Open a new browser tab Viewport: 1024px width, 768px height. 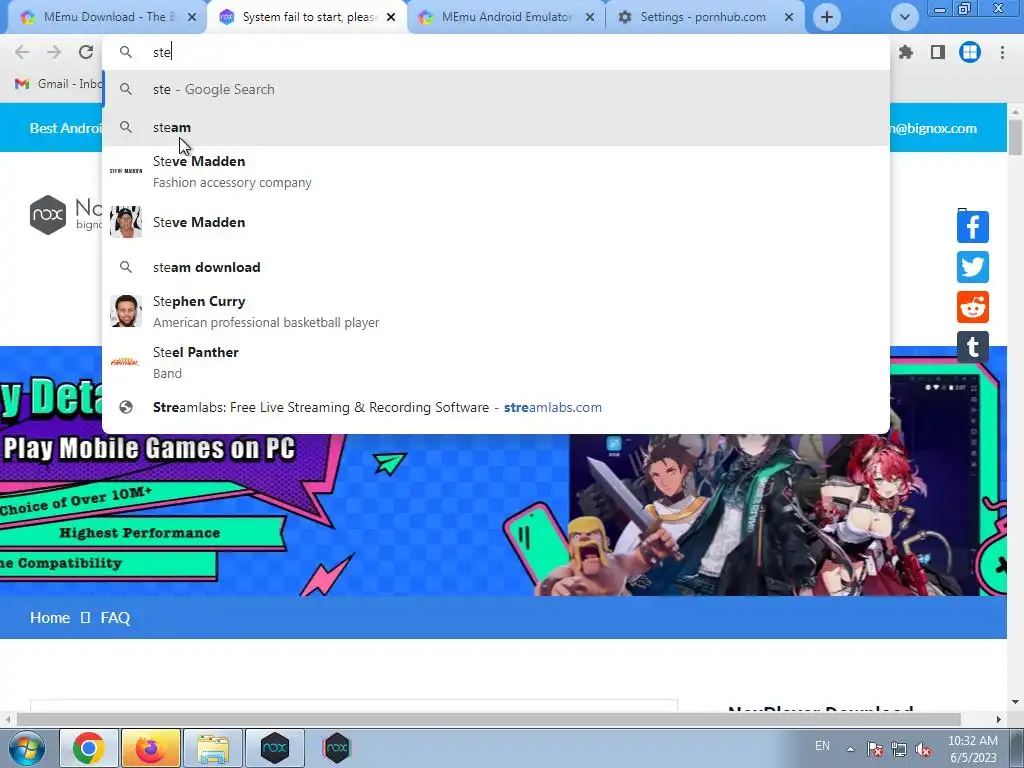pos(827,18)
